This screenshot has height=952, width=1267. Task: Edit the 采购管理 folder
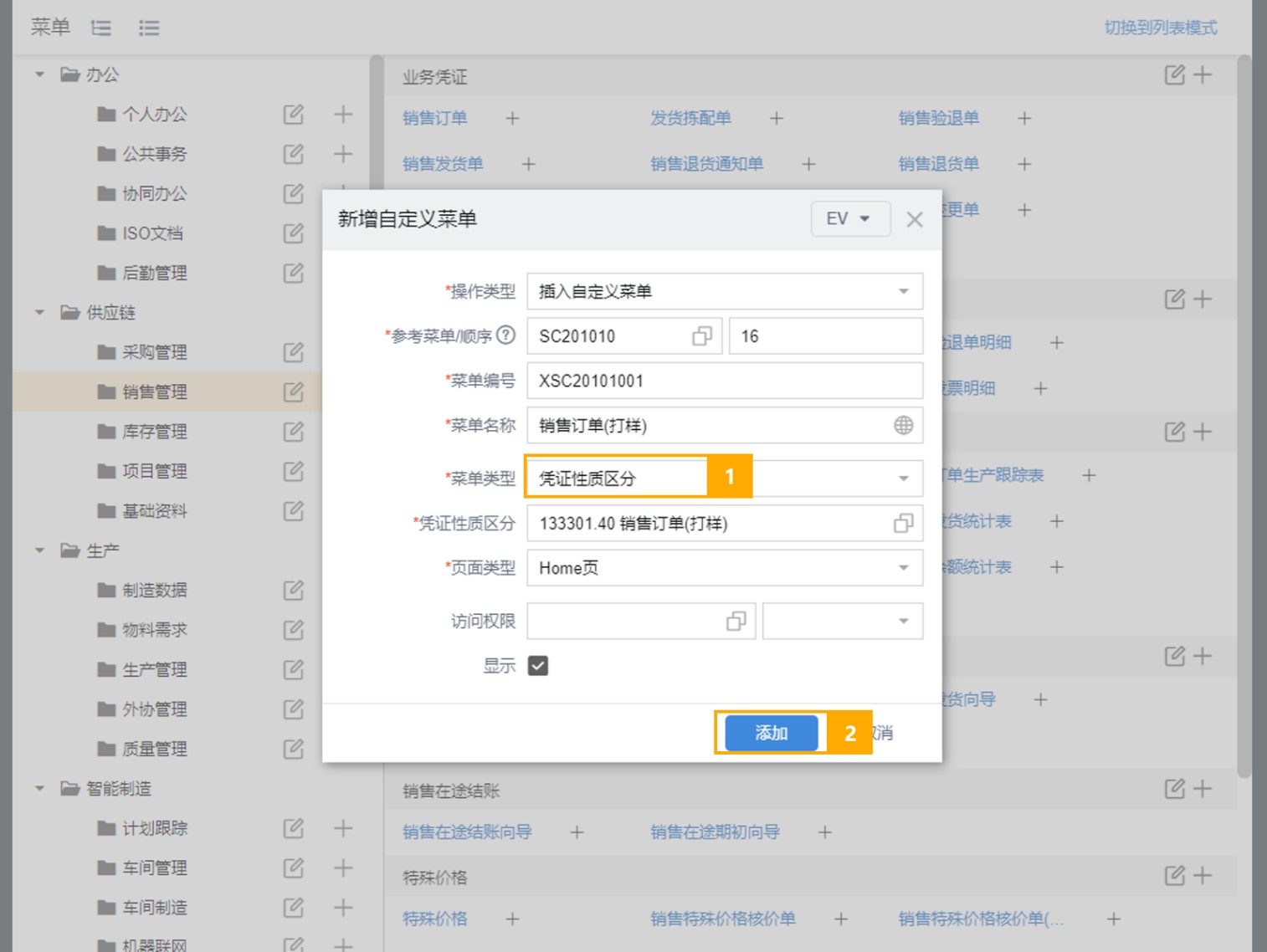pyautogui.click(x=293, y=352)
